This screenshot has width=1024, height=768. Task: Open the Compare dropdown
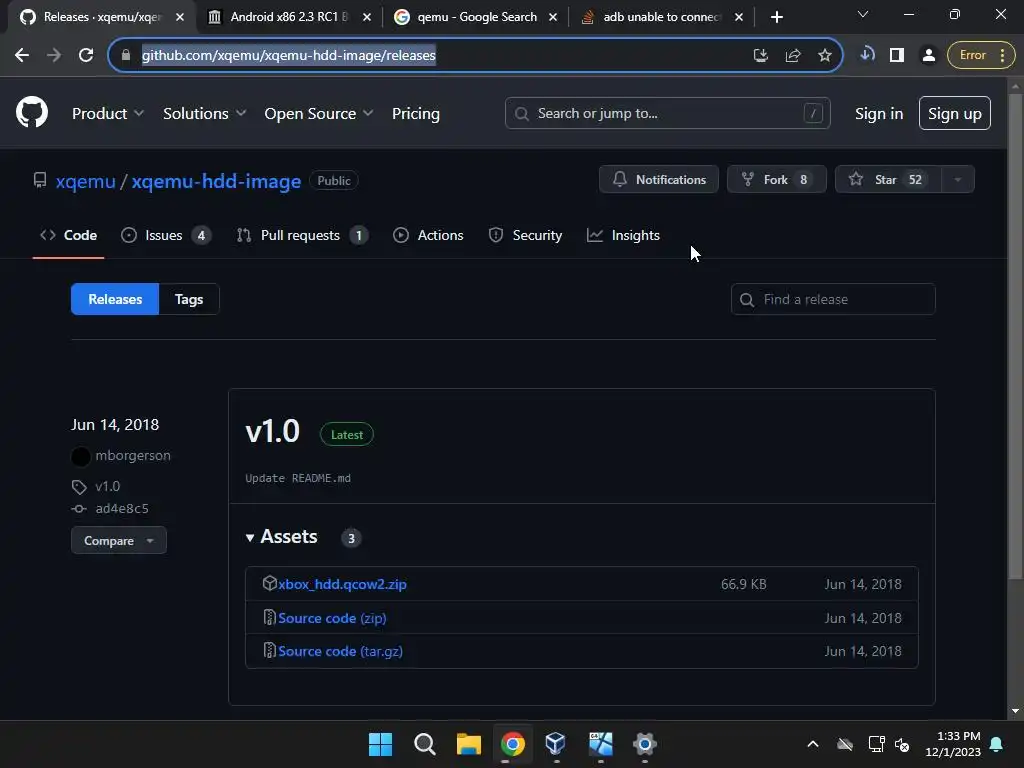point(119,541)
